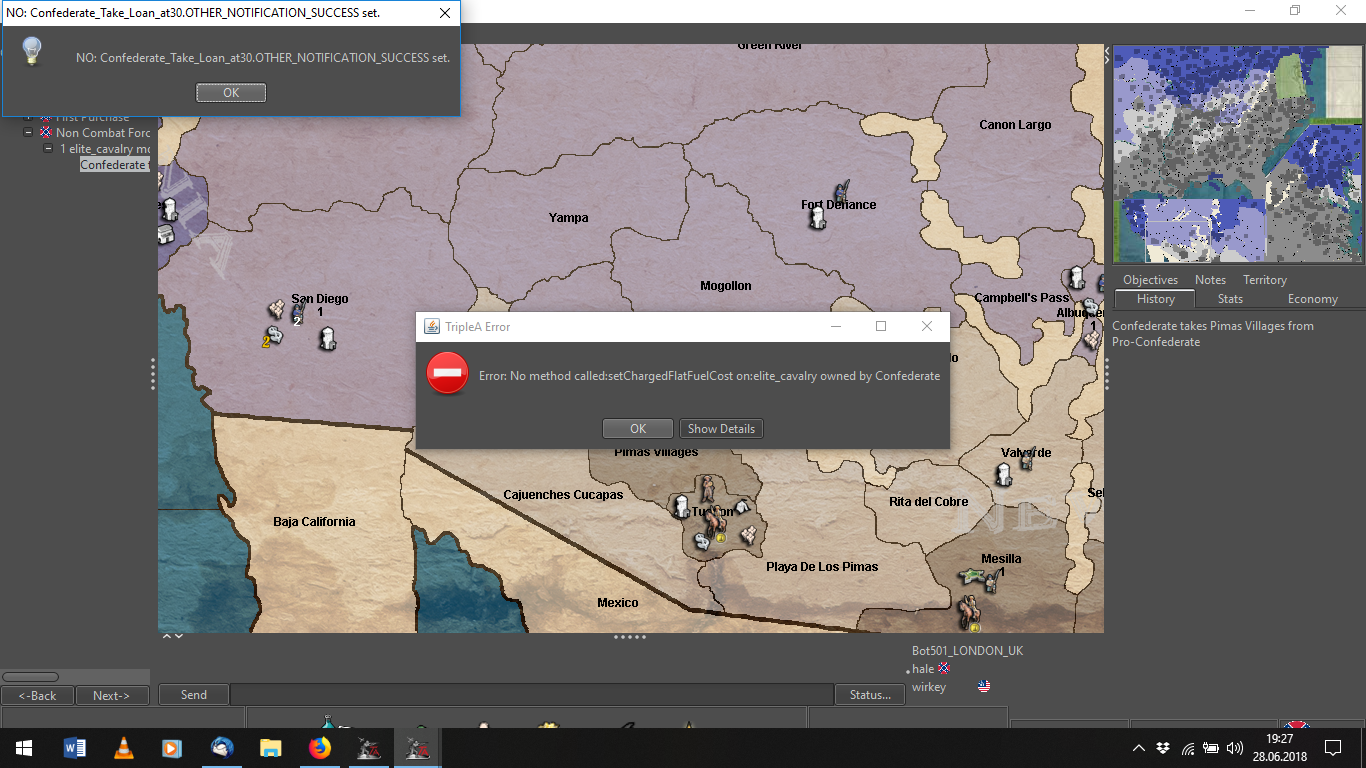Open VLC media player from the taskbar
The width and height of the screenshot is (1366, 768).
pyautogui.click(x=124, y=748)
